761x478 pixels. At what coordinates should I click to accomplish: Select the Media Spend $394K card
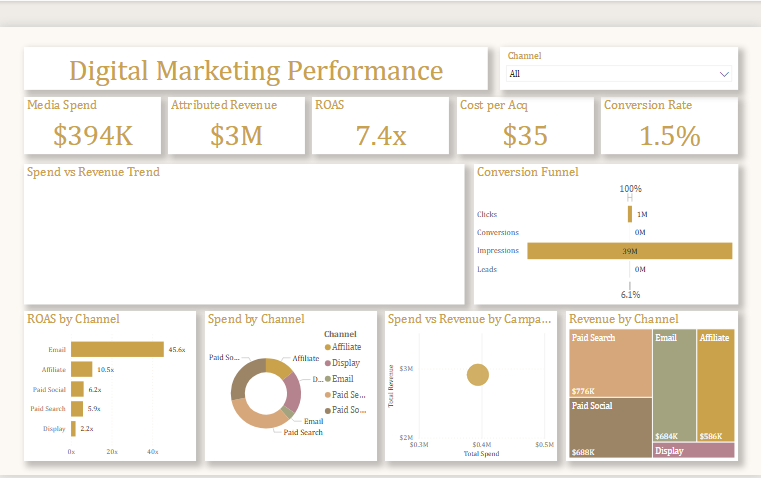[92, 126]
